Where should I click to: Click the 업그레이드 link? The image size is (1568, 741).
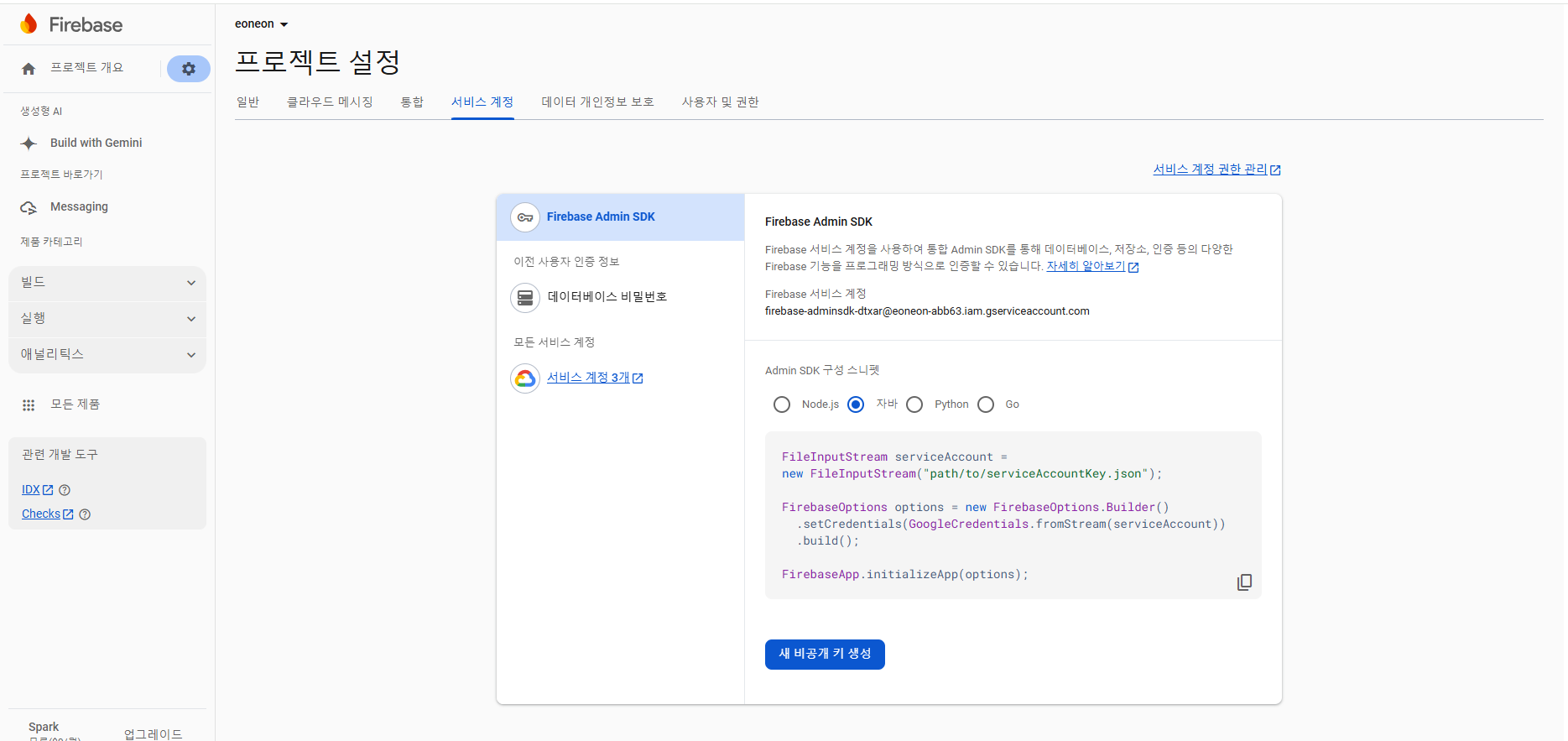pos(153,733)
